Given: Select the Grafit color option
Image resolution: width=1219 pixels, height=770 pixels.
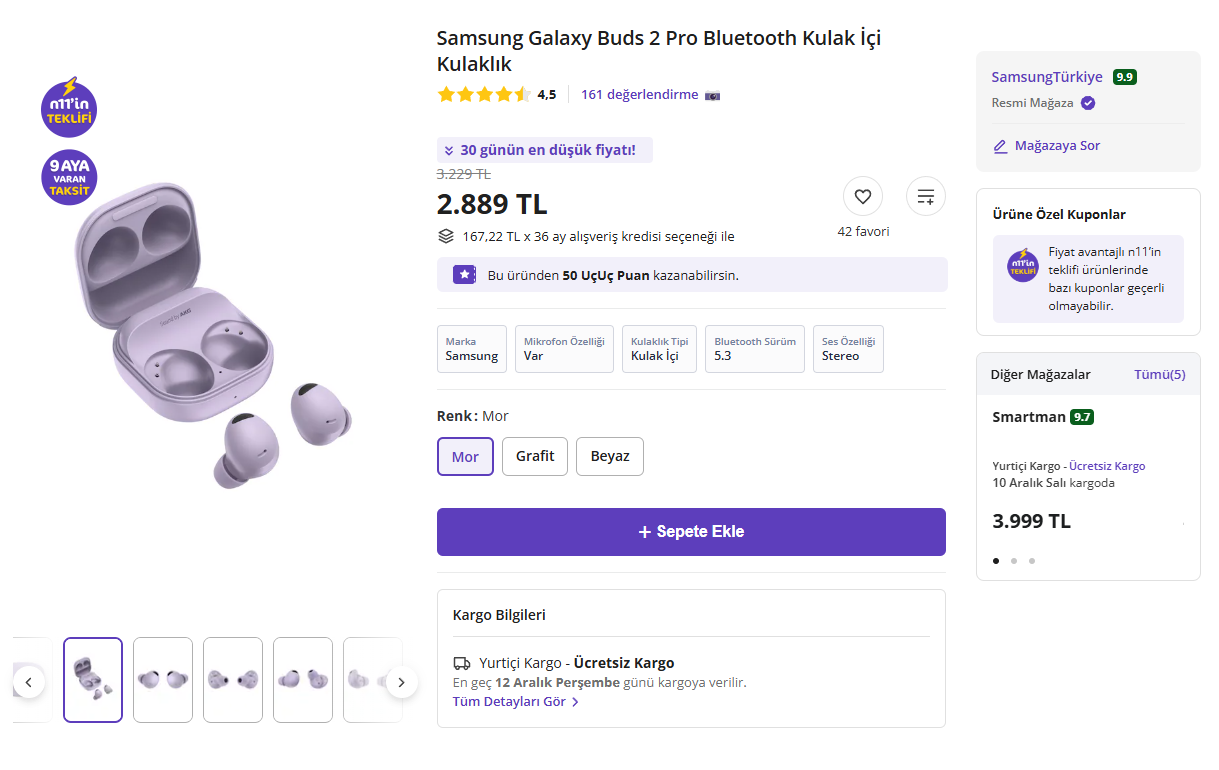Looking at the screenshot, I should [535, 456].
